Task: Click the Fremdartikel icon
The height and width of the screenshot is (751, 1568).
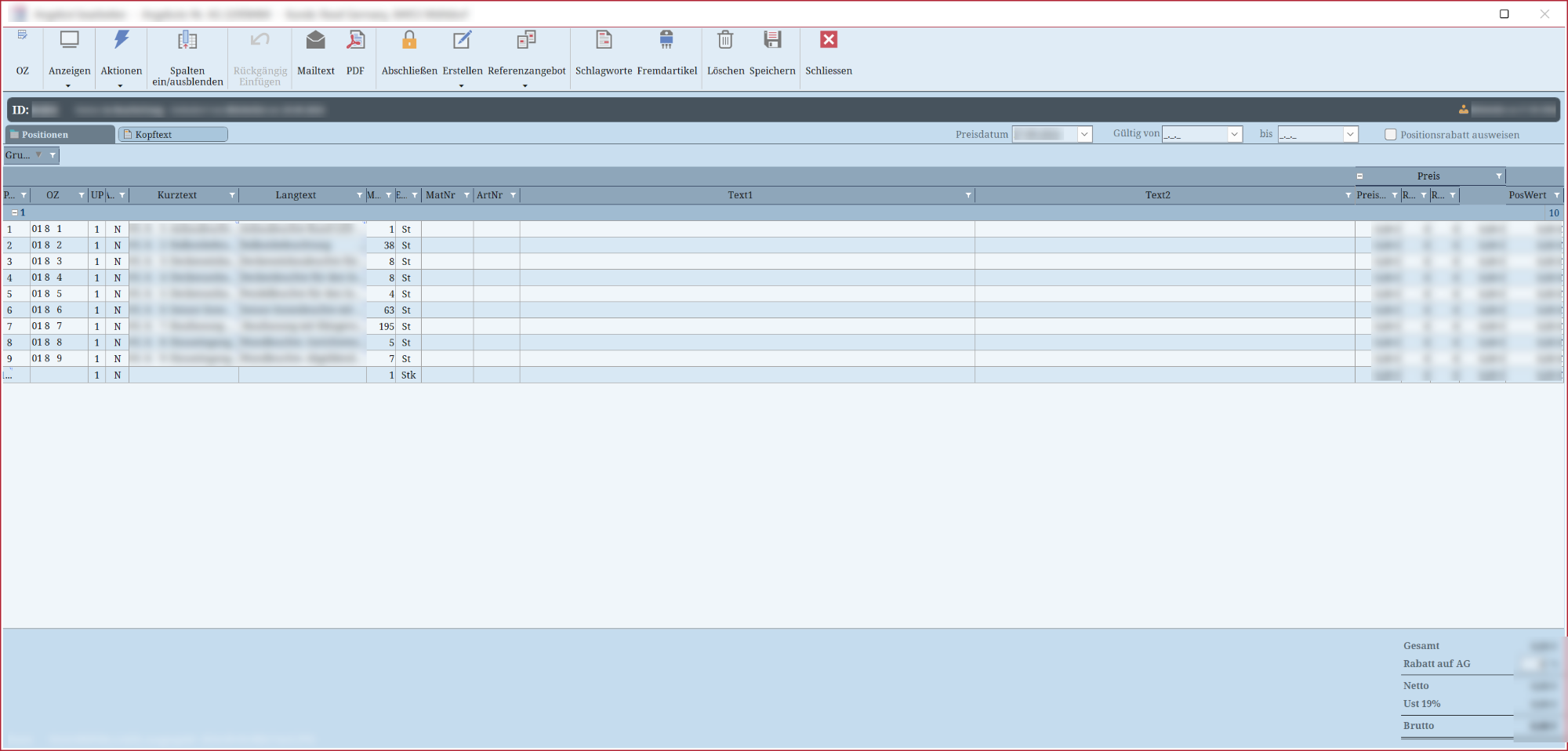Action: coord(666,40)
